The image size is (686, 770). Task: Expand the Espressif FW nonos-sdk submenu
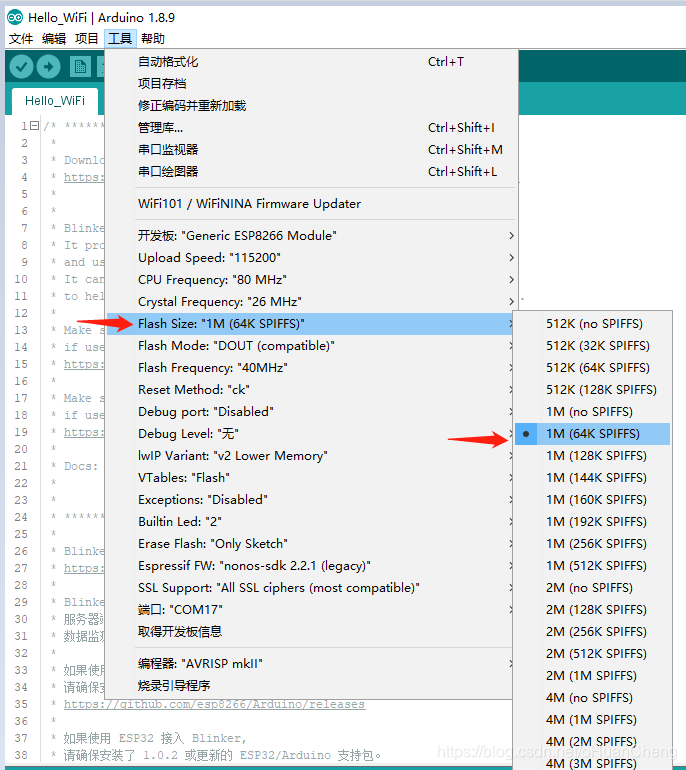pyautogui.click(x=310, y=566)
